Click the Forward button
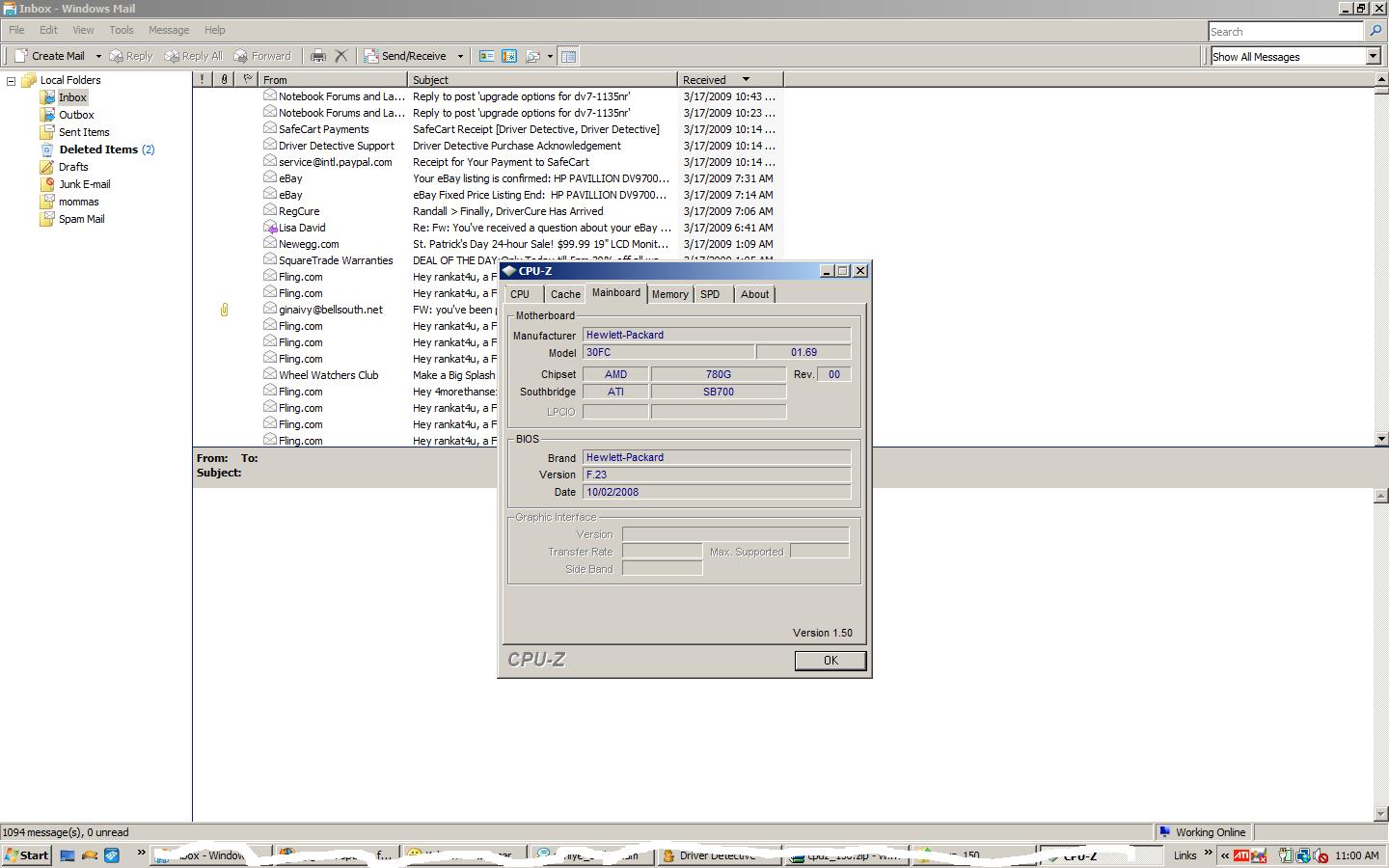The width and height of the screenshot is (1389, 868). coord(262,56)
